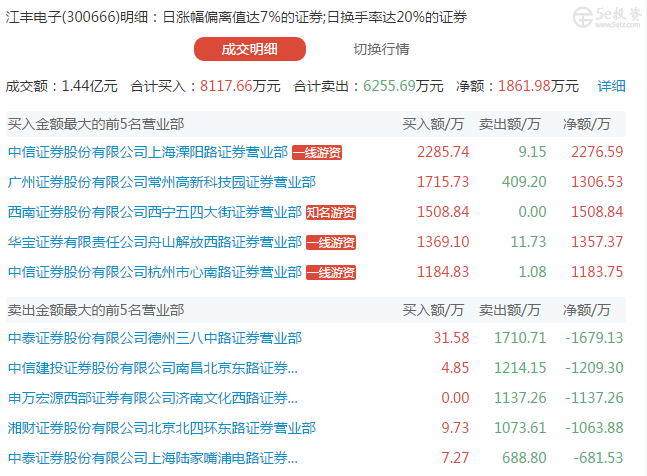This screenshot has width=647, height=476.
Task: Switch to the 切换行情 tab
Action: tap(381, 49)
